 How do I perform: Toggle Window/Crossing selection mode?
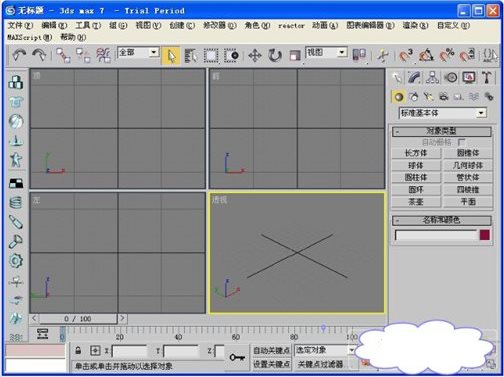[231, 56]
